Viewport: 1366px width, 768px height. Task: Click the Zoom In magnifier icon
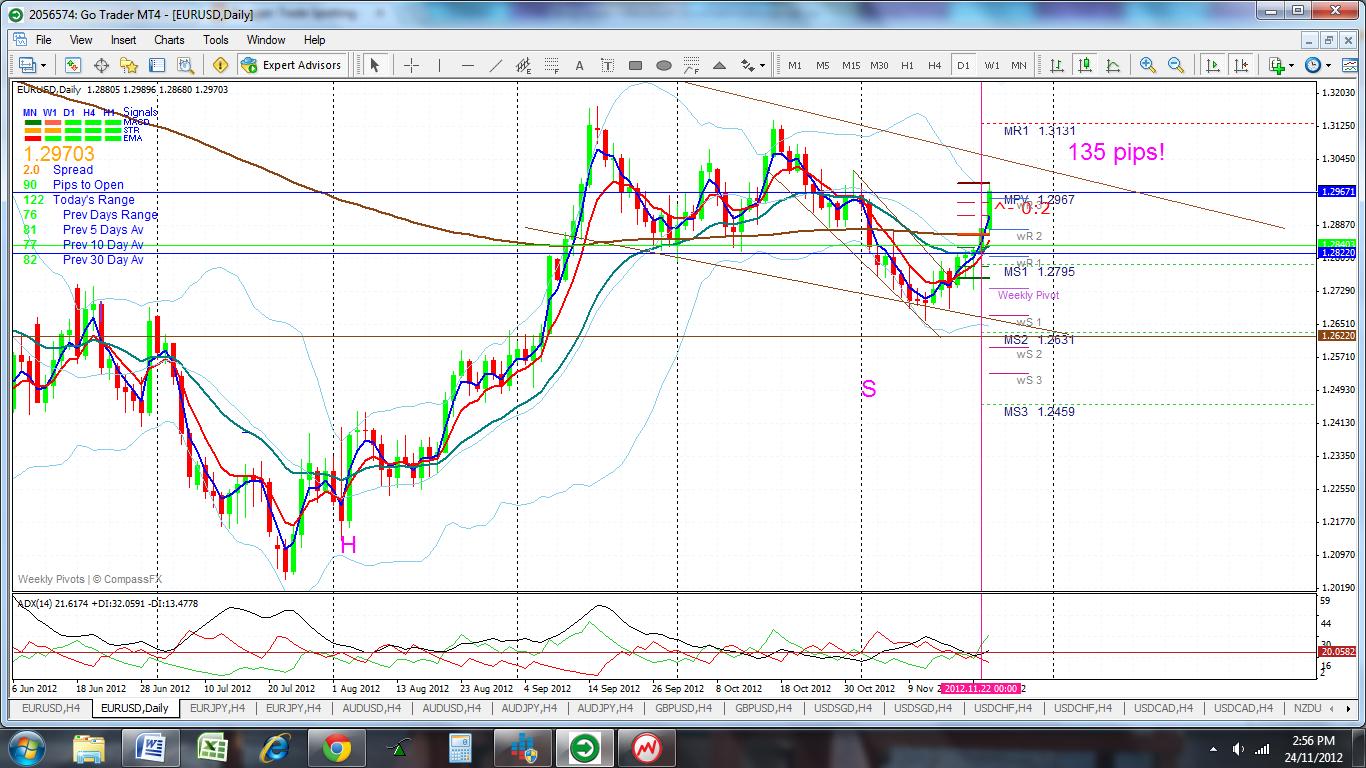1148,65
